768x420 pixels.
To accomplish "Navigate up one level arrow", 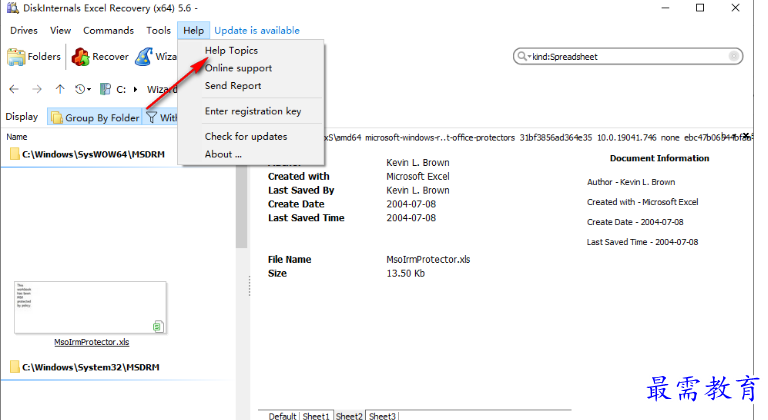I will point(60,89).
